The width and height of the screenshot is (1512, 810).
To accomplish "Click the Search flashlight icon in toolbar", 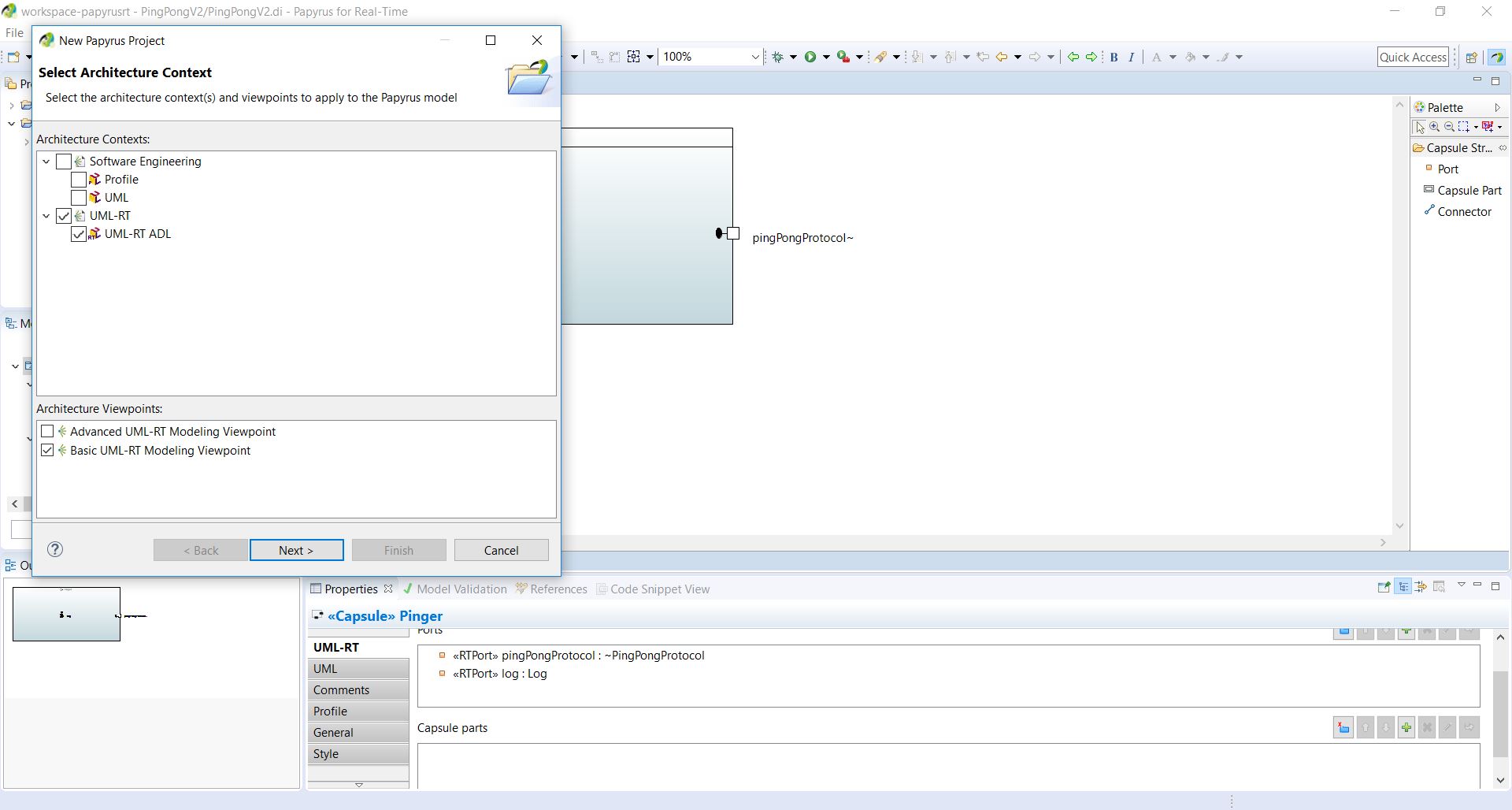I will click(x=881, y=57).
